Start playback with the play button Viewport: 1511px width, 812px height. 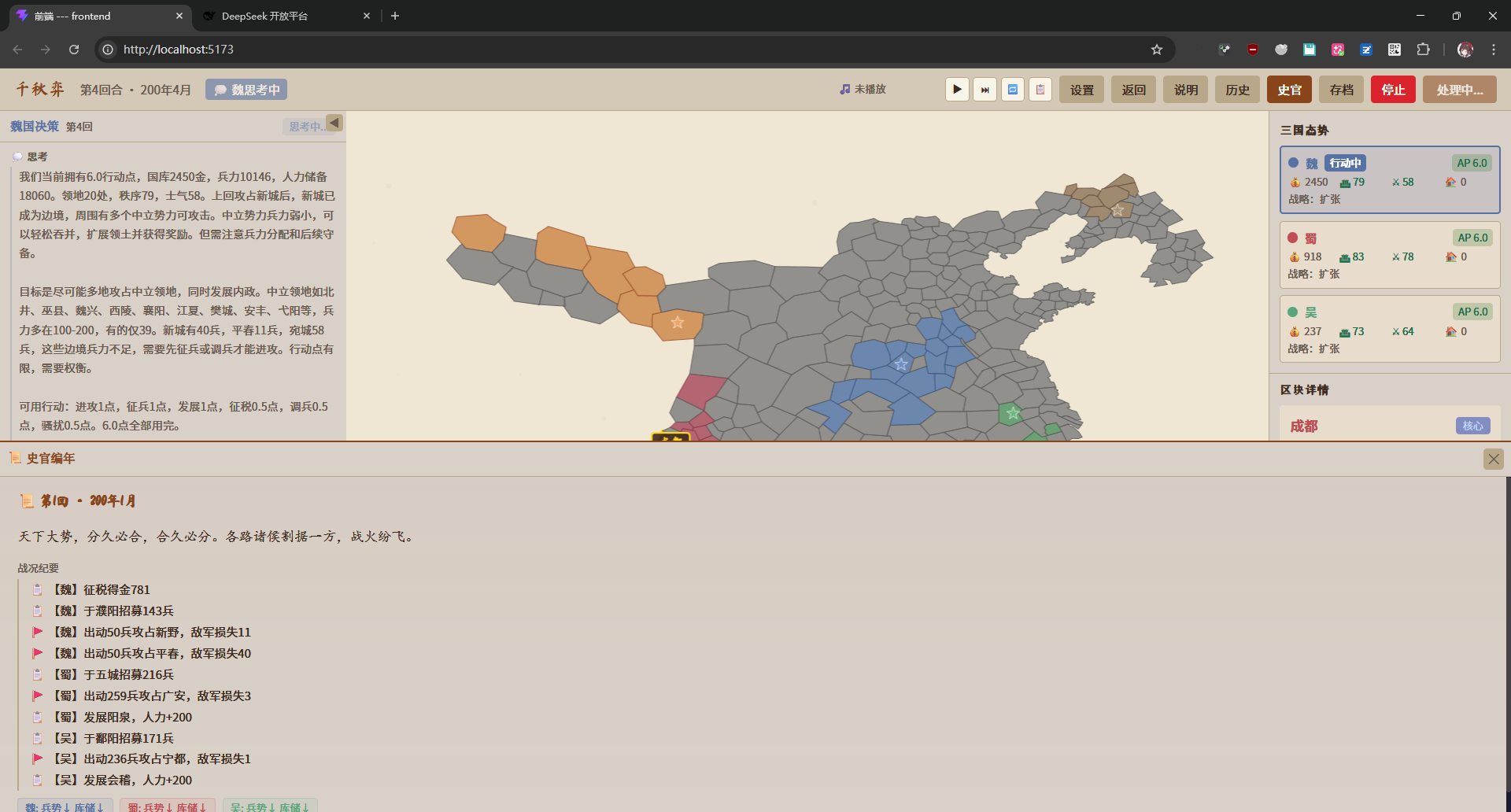point(957,90)
